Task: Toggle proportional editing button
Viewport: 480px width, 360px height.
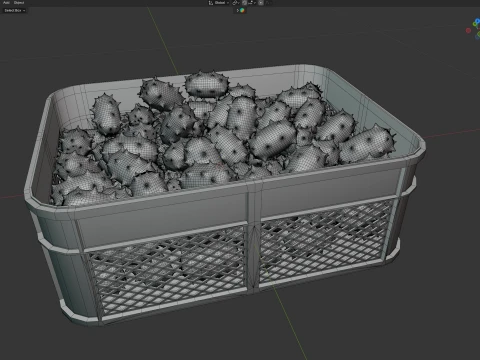Action: (x=261, y=3)
